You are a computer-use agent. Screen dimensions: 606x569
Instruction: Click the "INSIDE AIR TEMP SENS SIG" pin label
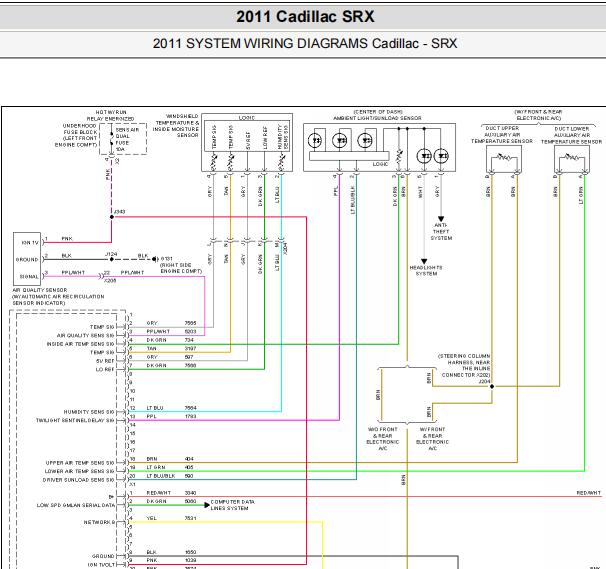click(80, 344)
